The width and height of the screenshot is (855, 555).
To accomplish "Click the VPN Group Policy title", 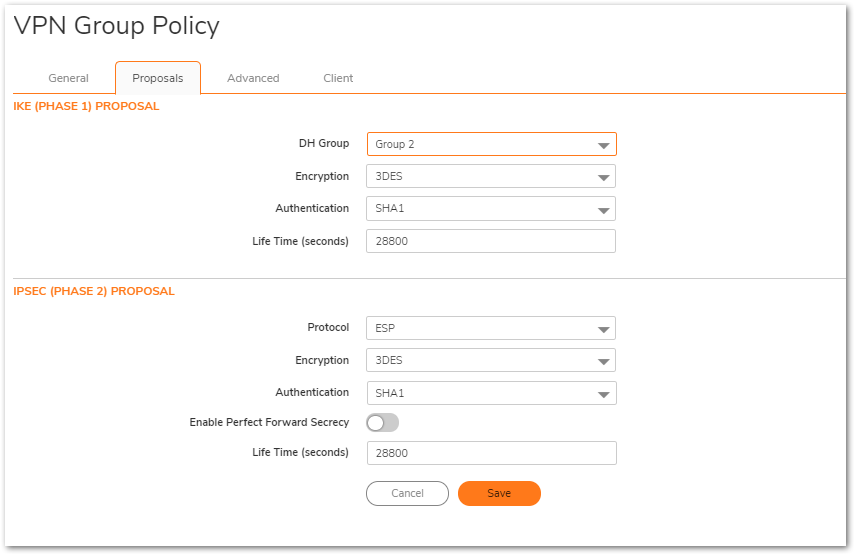I will [x=116, y=26].
